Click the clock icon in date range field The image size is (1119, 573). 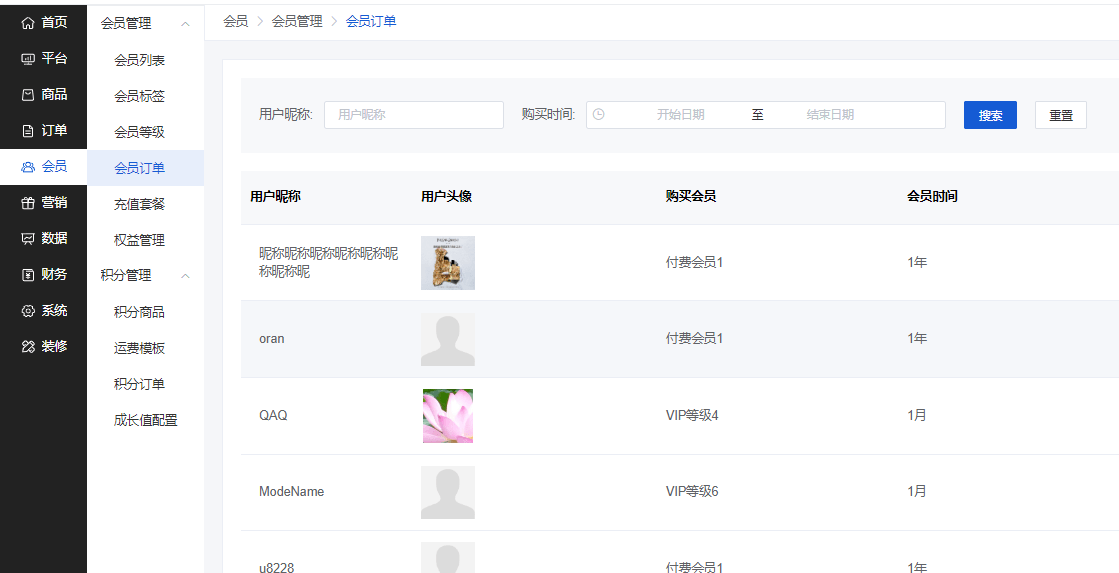click(x=599, y=114)
